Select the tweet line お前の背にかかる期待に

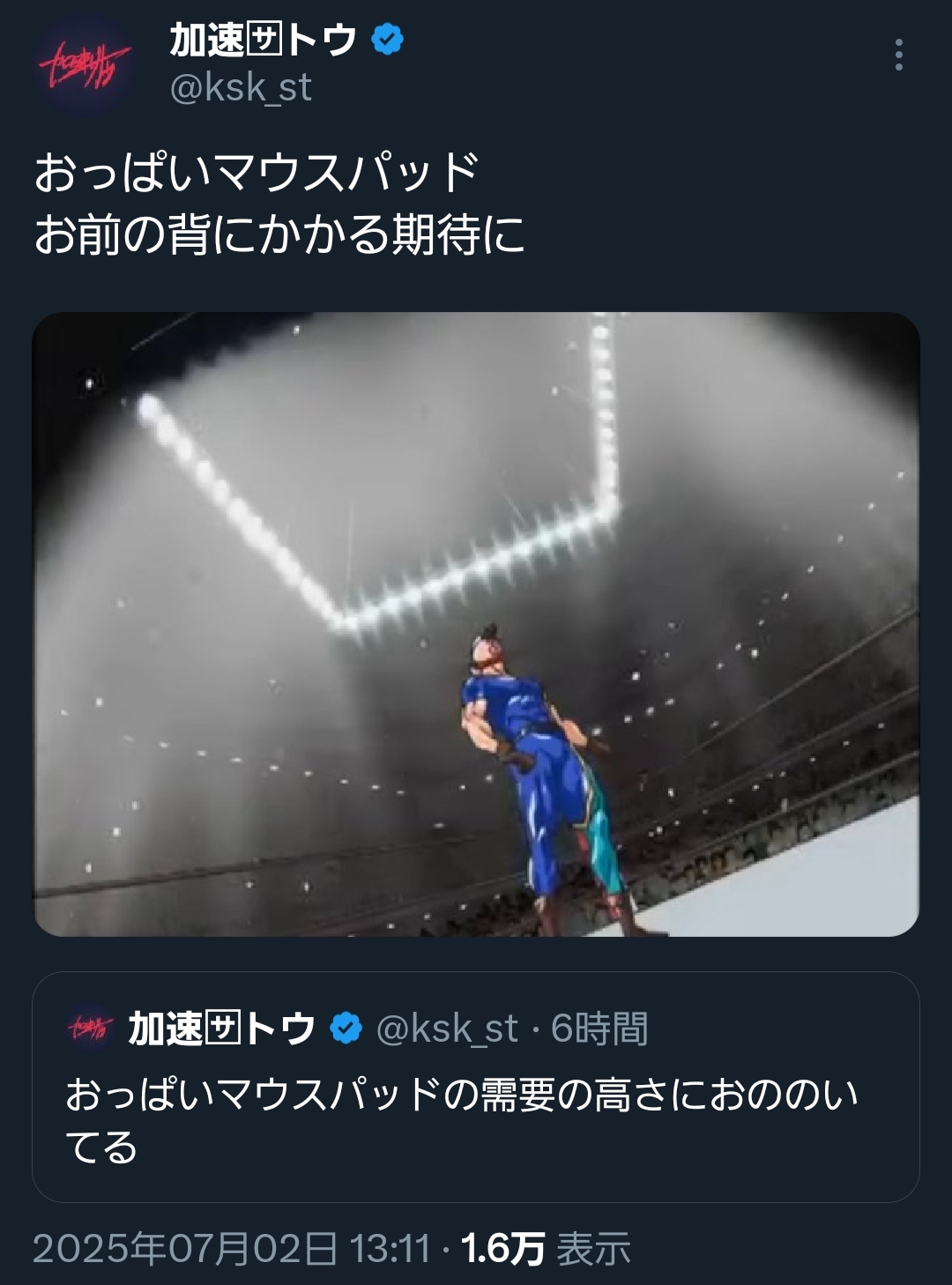tap(279, 235)
